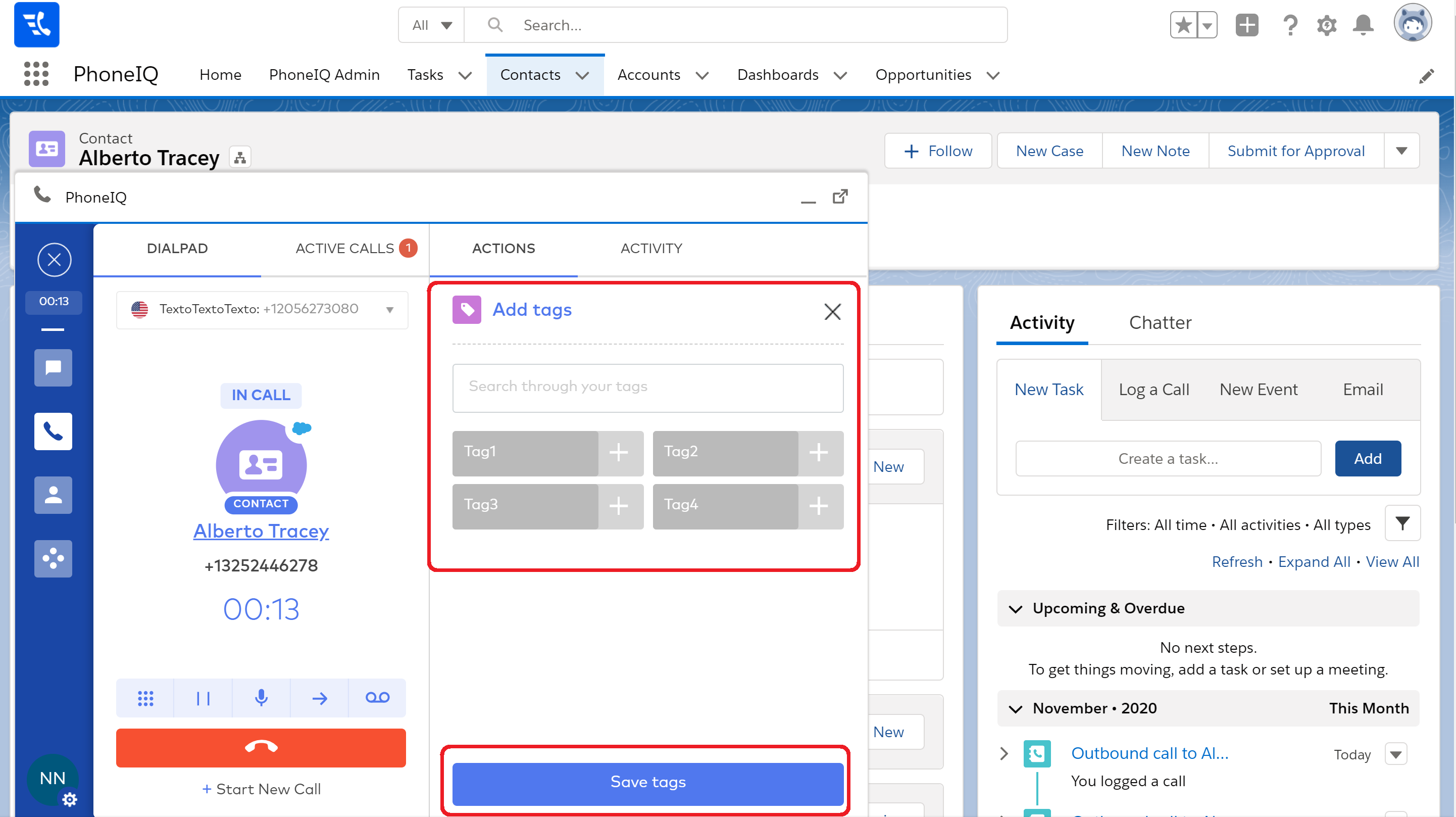Click the Search through your tags field
The width and height of the screenshot is (1456, 817).
click(648, 388)
